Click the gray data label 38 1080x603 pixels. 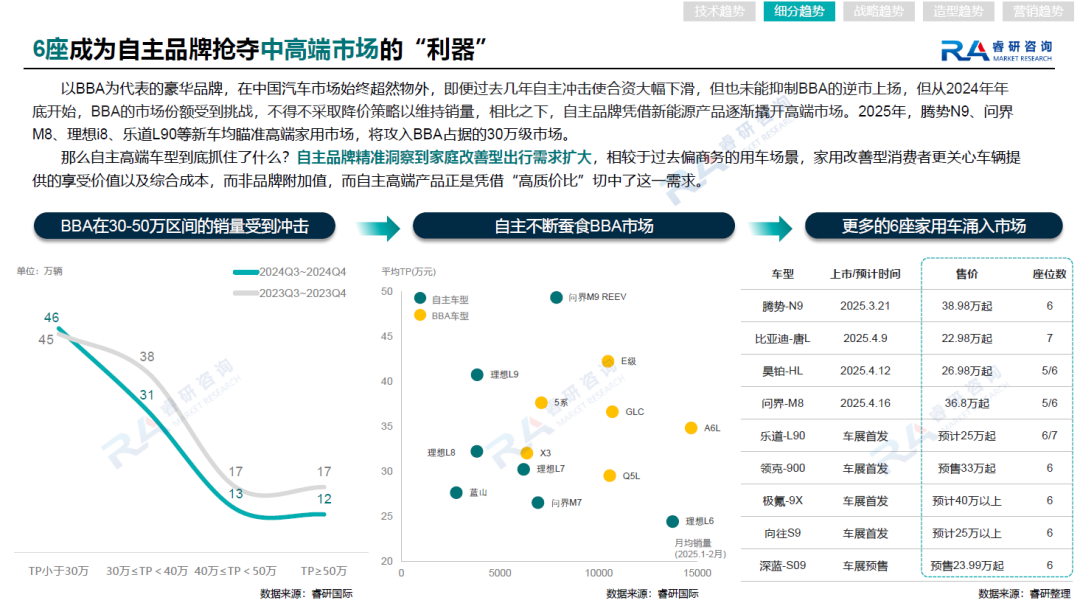147,357
